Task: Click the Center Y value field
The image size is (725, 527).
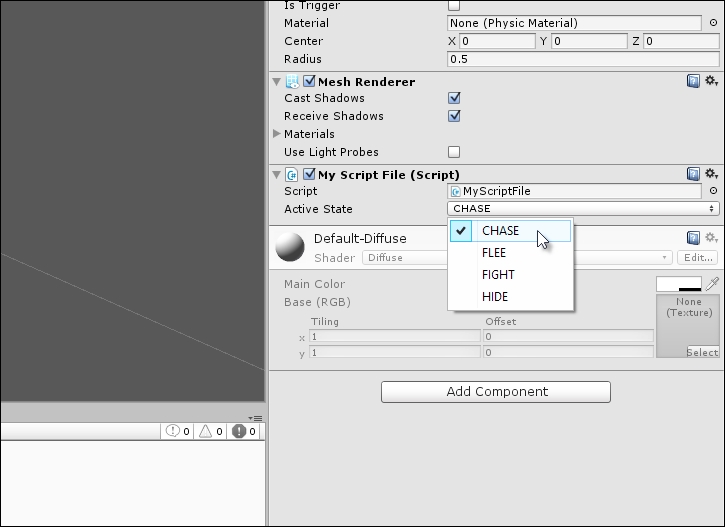Action: pyautogui.click(x=589, y=41)
